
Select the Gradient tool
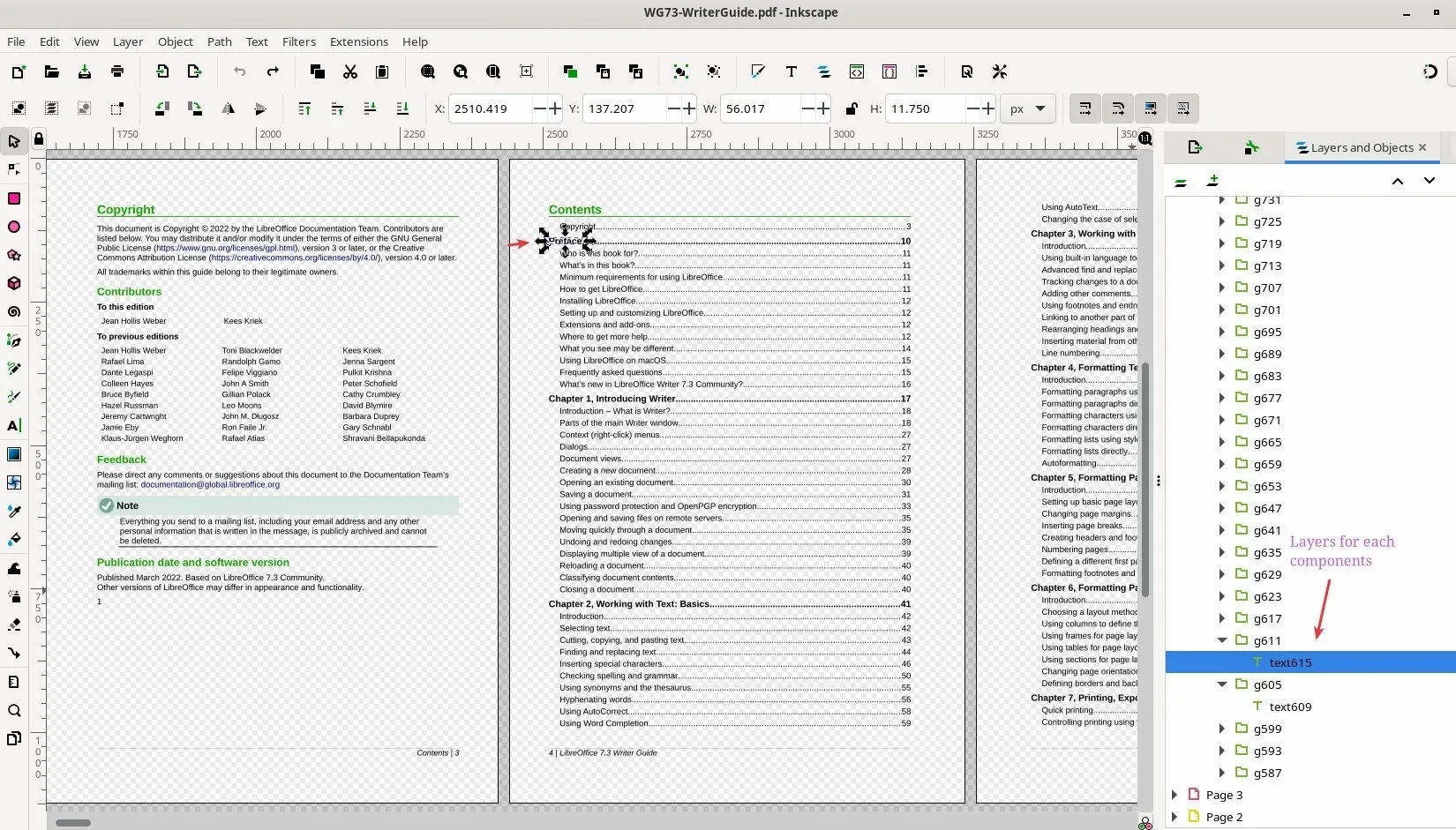point(14,454)
